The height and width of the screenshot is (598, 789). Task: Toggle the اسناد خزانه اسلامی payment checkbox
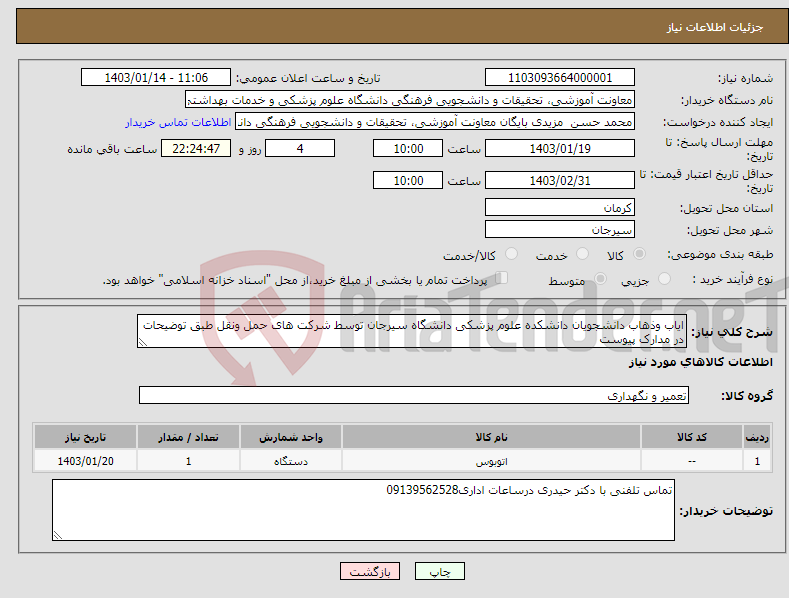click(501, 278)
